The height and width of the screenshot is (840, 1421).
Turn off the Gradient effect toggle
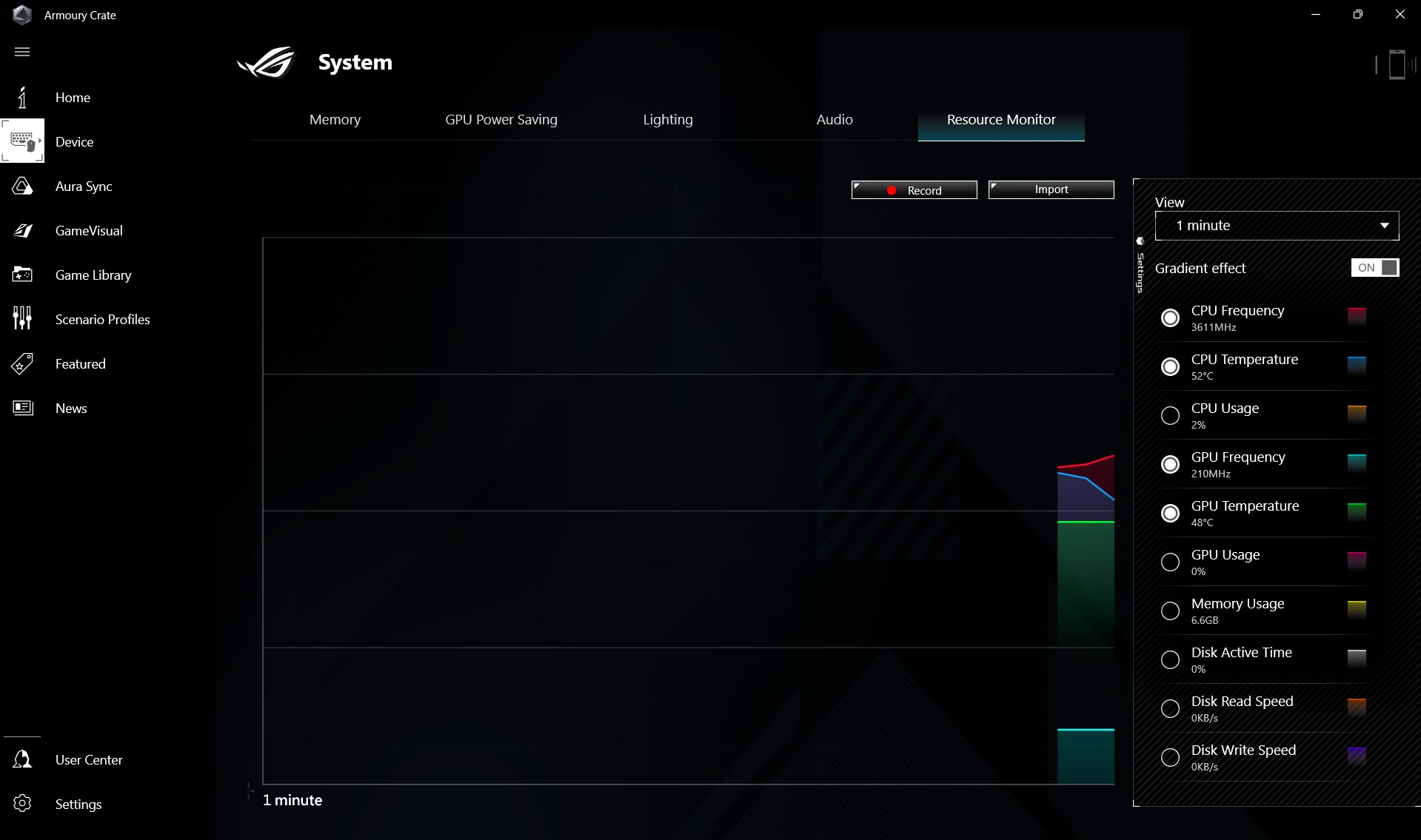point(1374,268)
